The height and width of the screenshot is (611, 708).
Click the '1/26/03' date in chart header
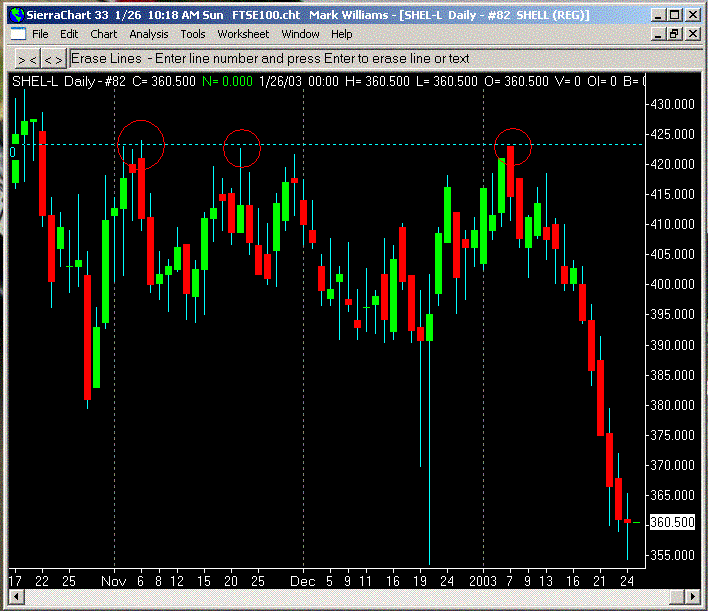280,82
